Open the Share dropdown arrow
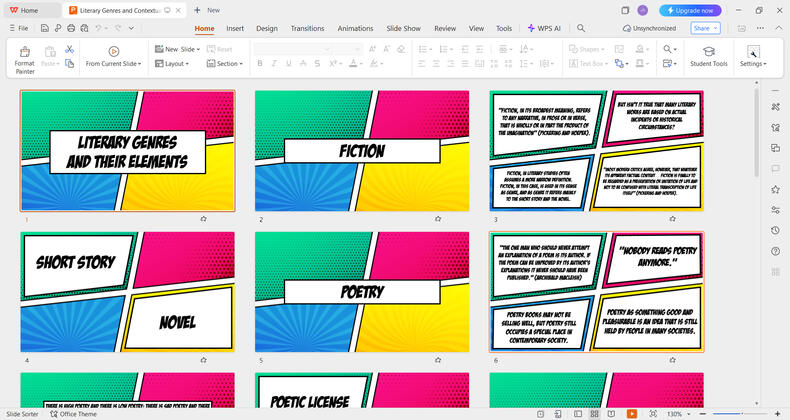This screenshot has width=790, height=420. coord(715,28)
